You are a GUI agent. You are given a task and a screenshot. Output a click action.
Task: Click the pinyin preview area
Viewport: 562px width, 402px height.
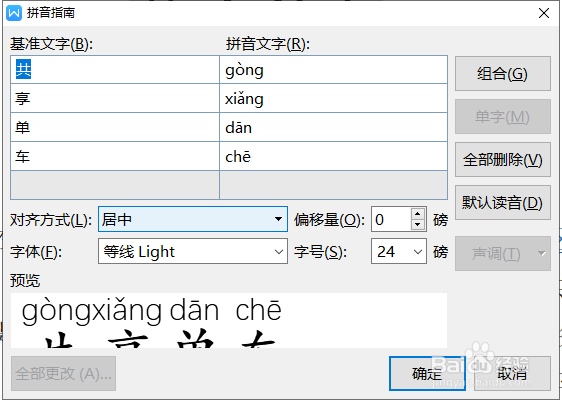229,320
